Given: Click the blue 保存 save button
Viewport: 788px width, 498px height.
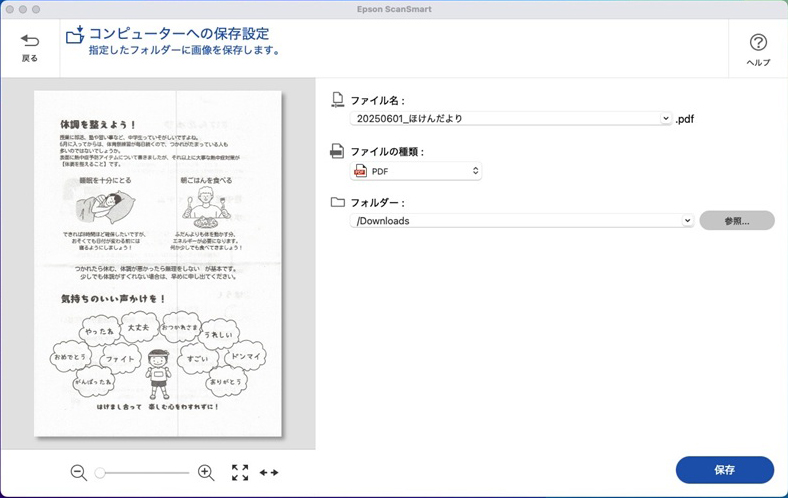Looking at the screenshot, I should [x=725, y=470].
